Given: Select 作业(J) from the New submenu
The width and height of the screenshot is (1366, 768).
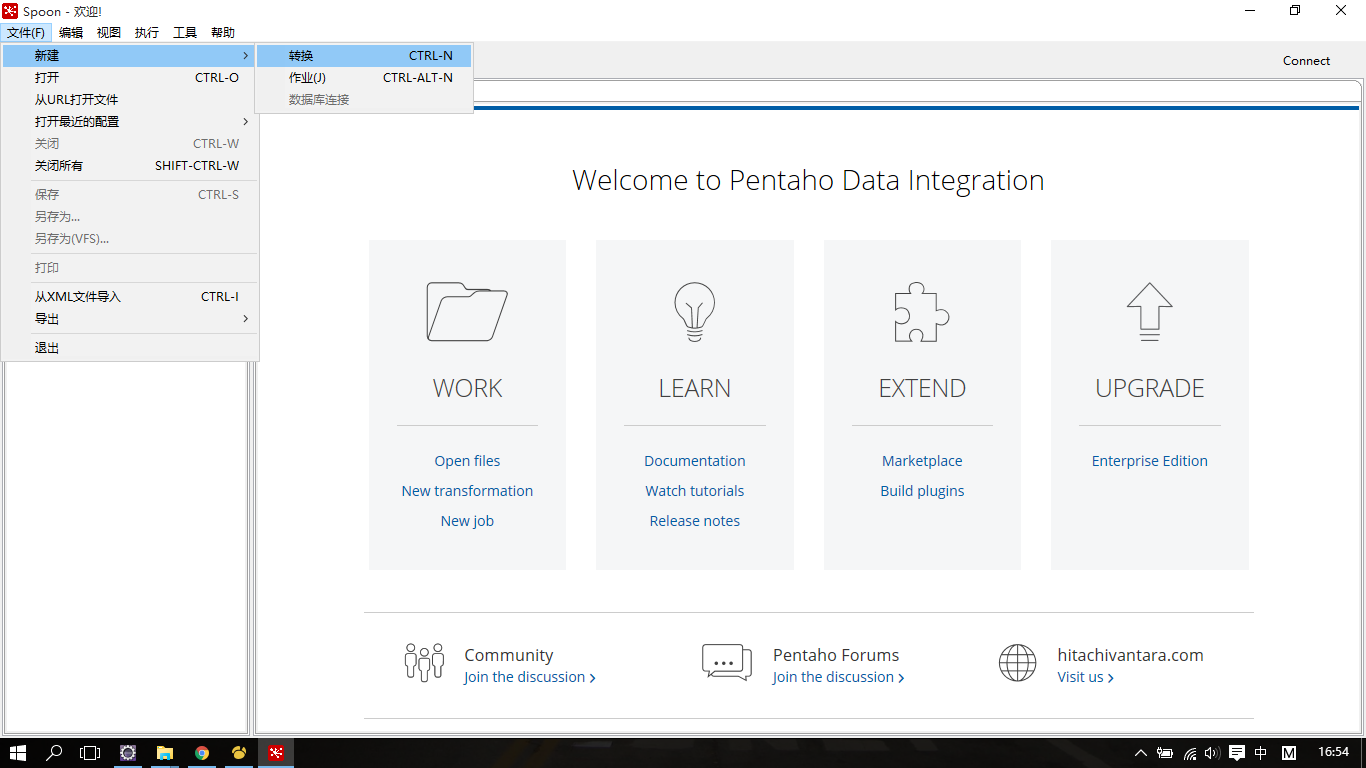Looking at the screenshot, I should (x=364, y=78).
